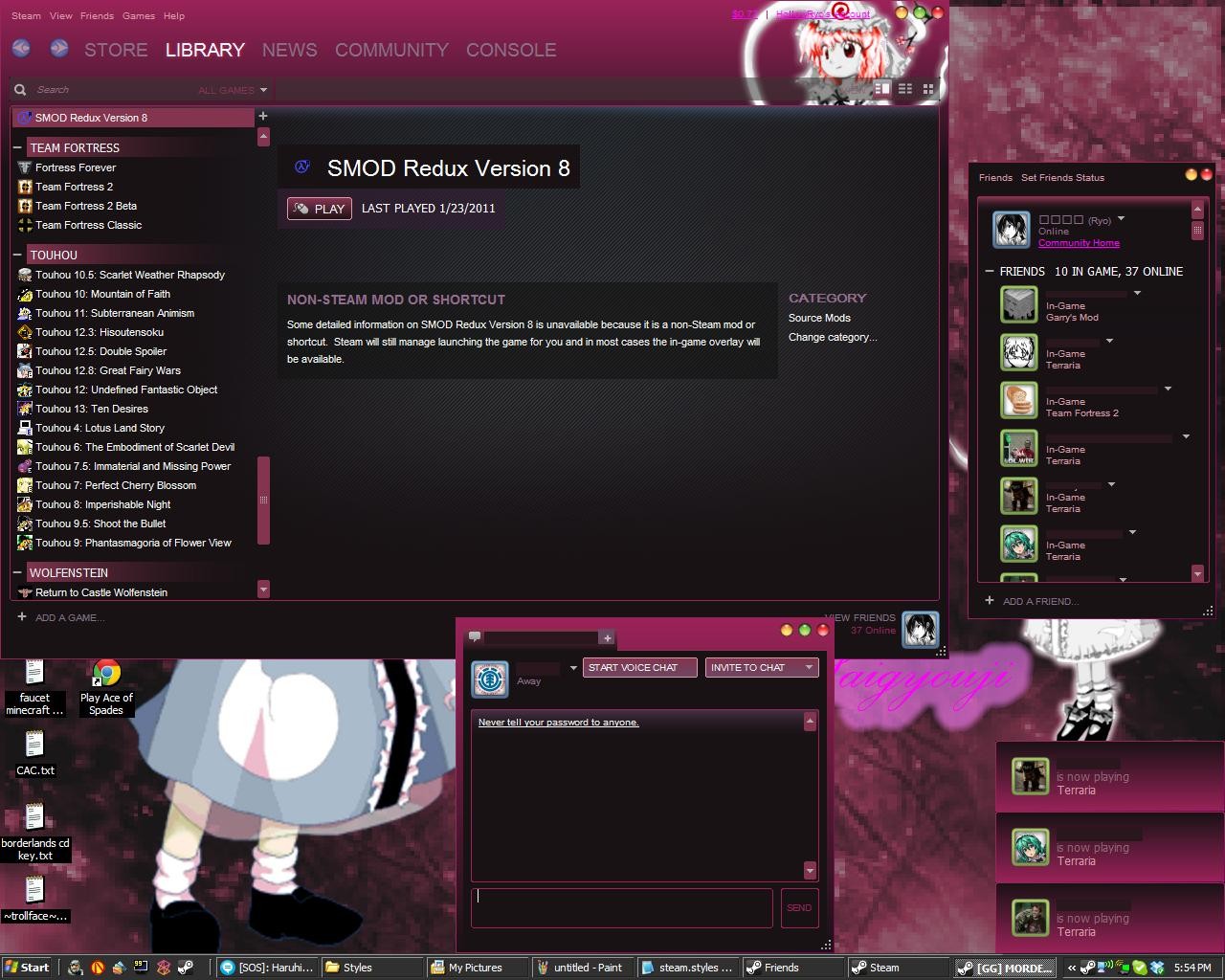Open the STORE tab

[116, 50]
